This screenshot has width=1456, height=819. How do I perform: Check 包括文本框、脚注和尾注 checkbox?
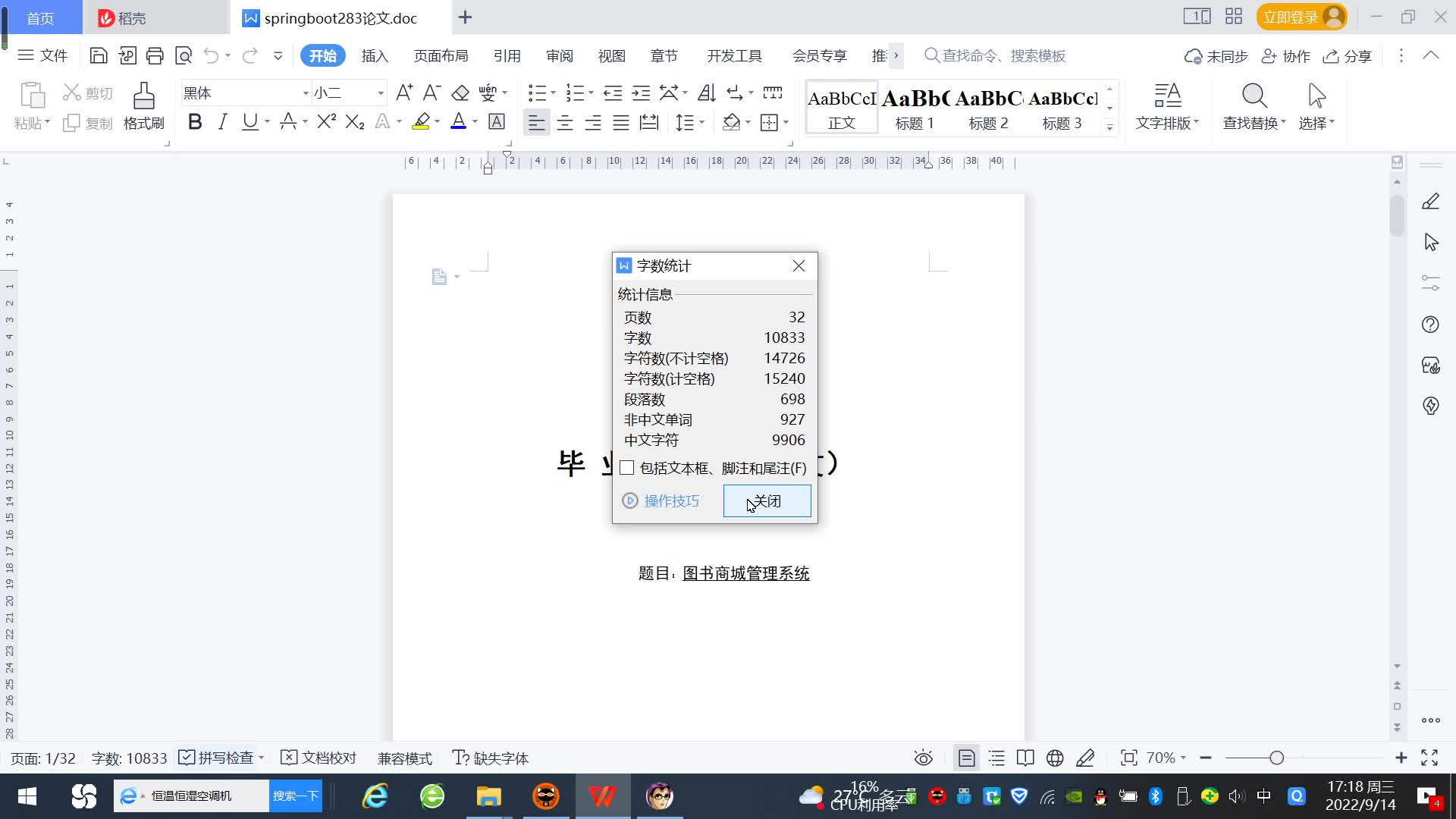coord(626,468)
